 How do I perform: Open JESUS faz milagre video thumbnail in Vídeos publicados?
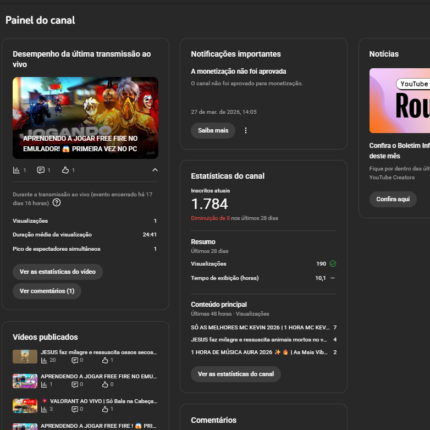[x=25, y=356]
